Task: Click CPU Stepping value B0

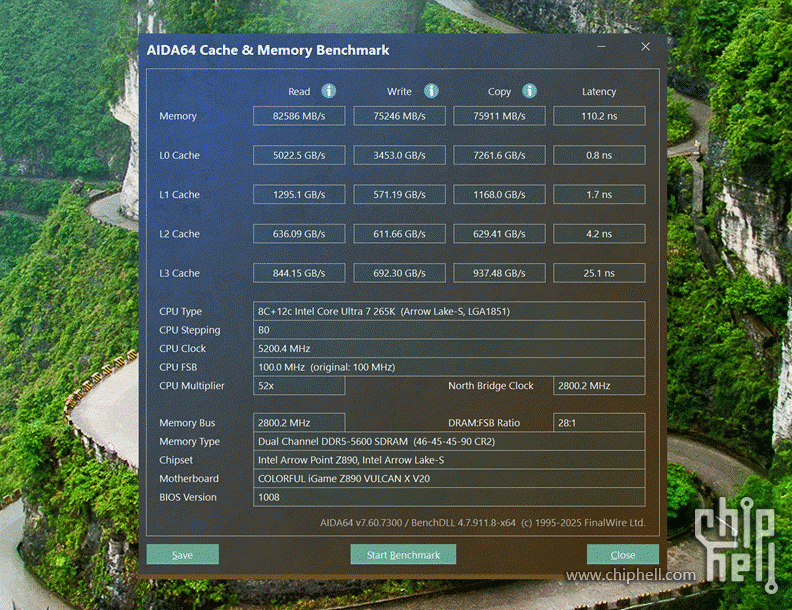Action: tap(449, 330)
